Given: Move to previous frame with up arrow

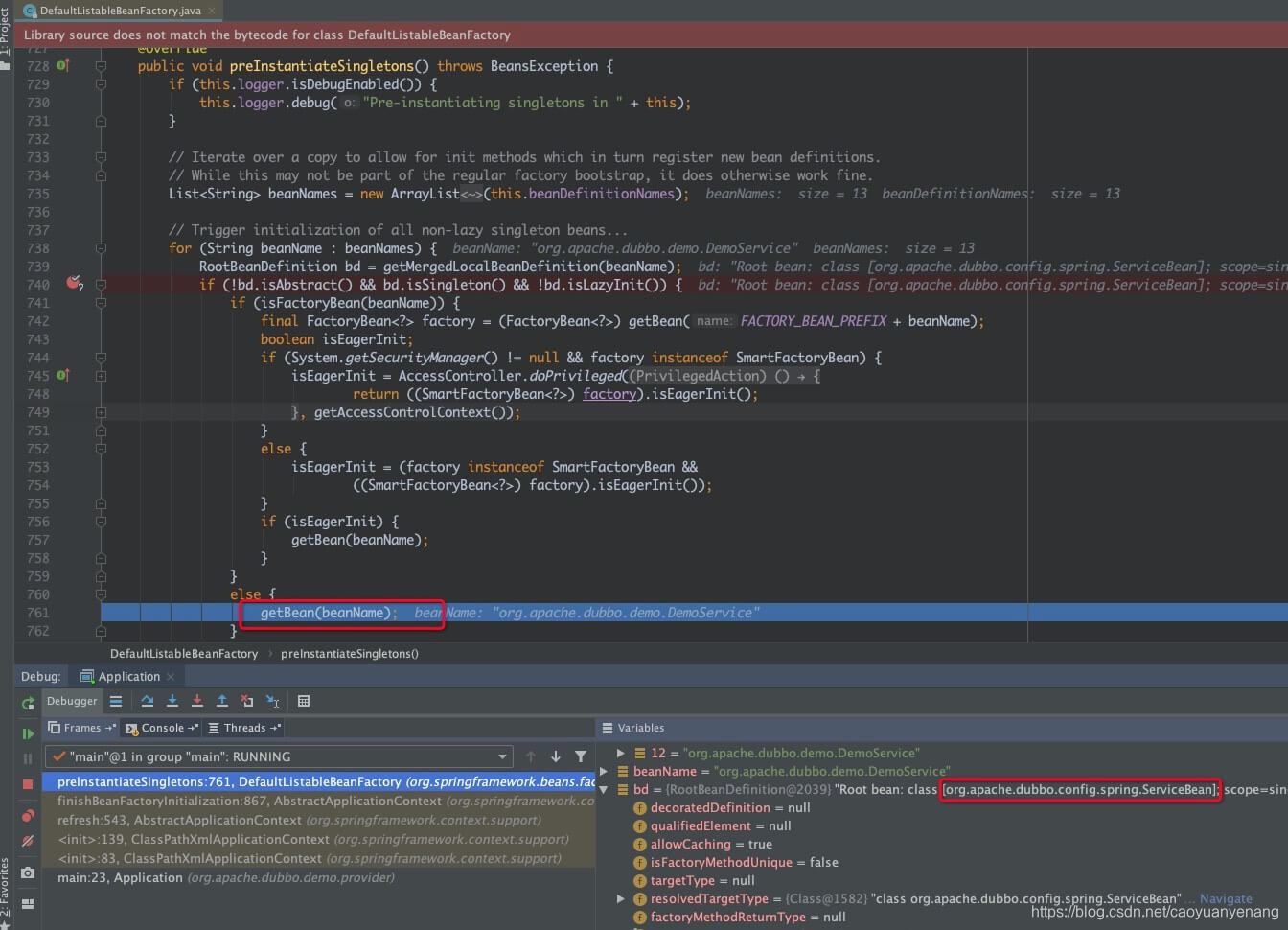Looking at the screenshot, I should coord(531,756).
